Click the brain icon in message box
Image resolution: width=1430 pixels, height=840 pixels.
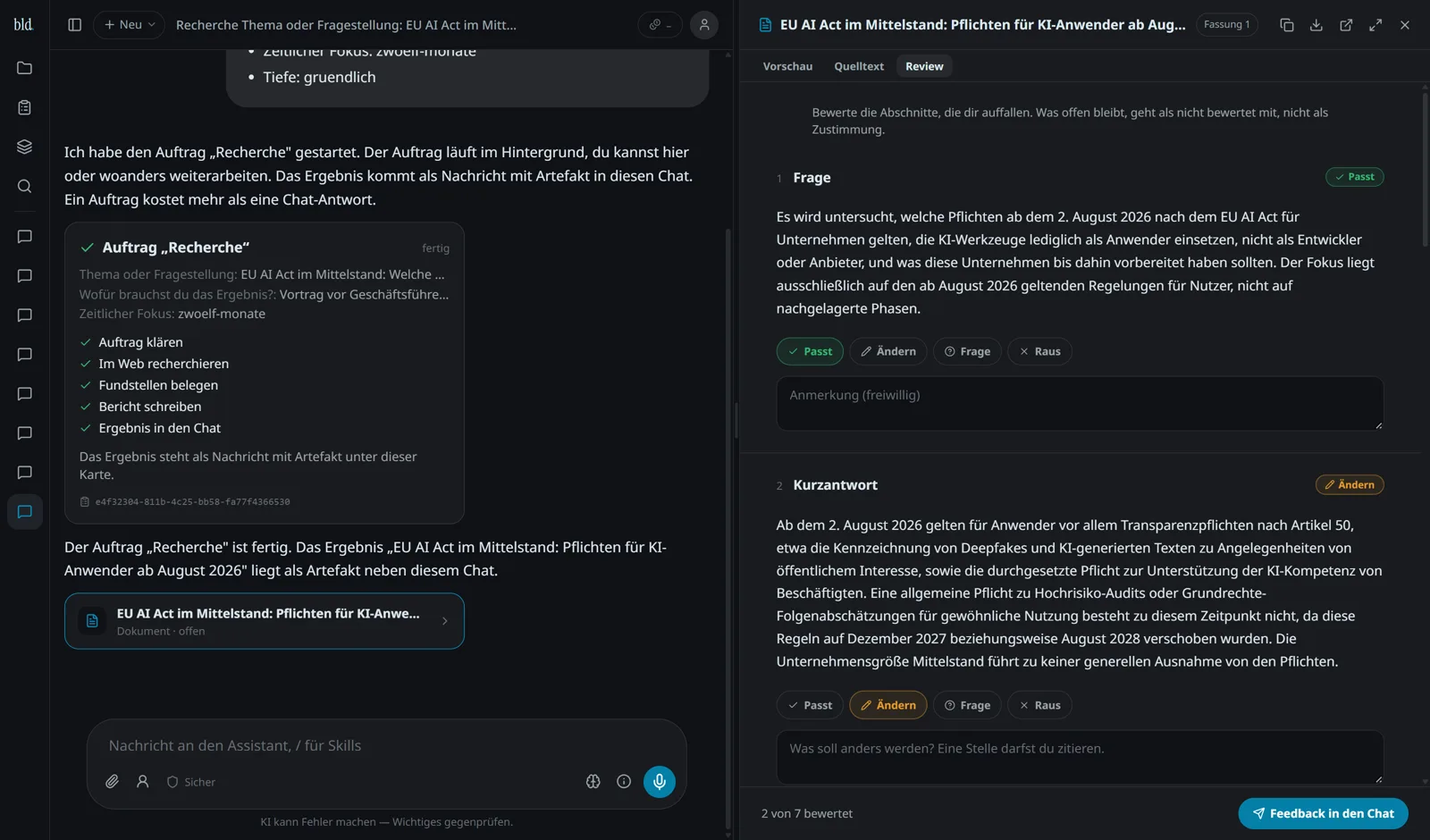(593, 782)
